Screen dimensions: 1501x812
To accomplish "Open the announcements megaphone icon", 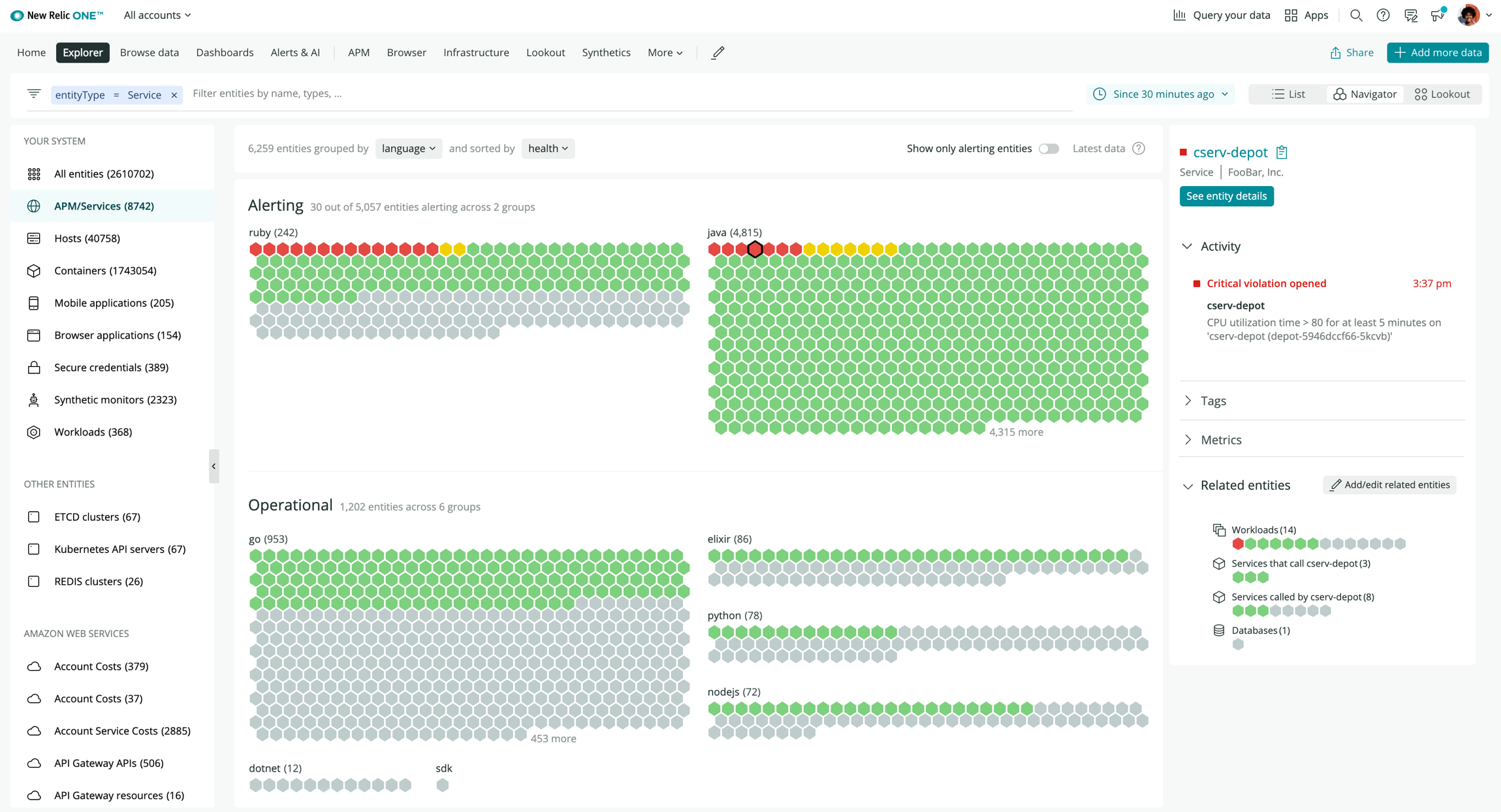I will pos(1437,15).
